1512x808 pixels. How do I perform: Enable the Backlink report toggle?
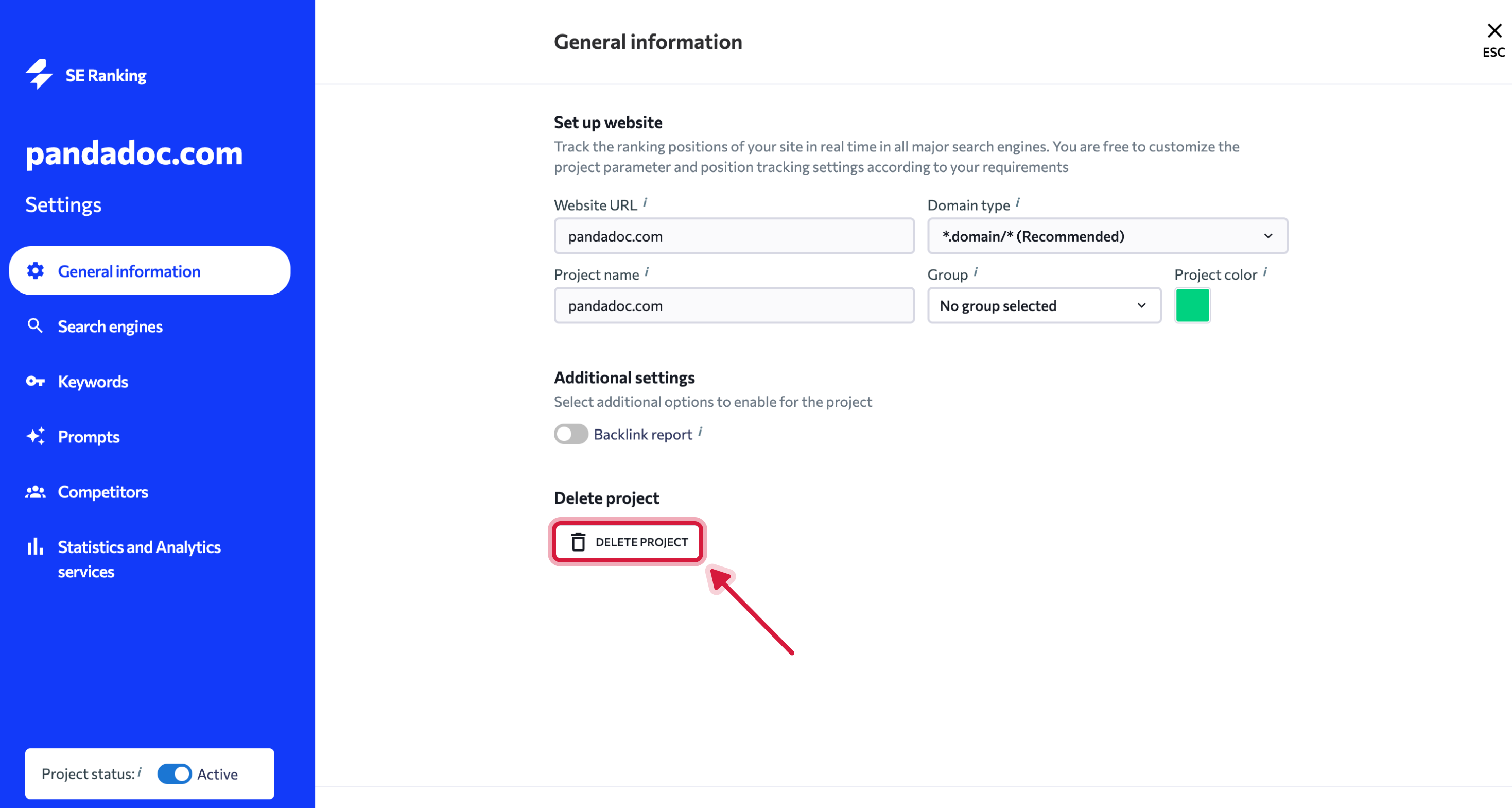570,434
